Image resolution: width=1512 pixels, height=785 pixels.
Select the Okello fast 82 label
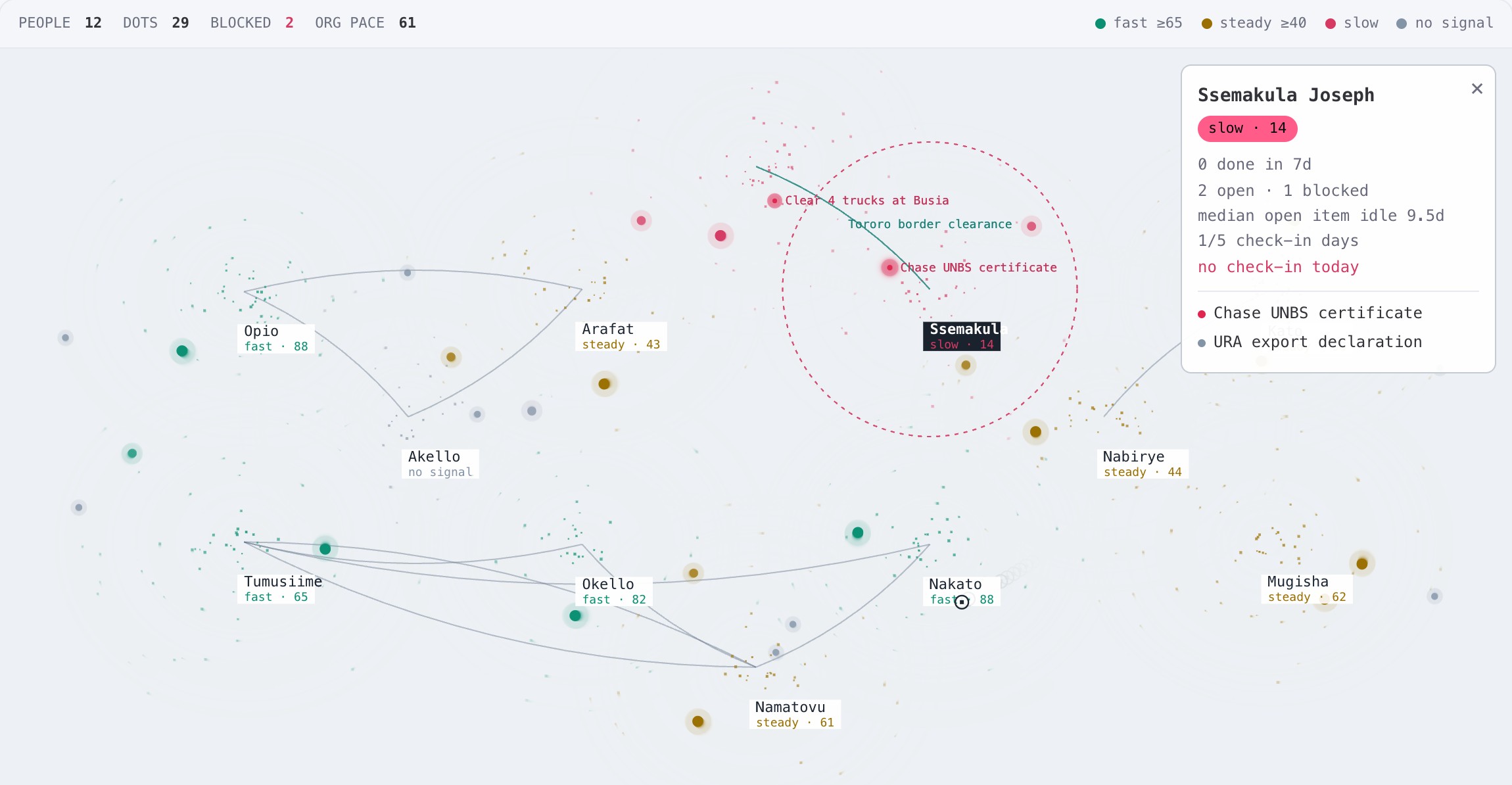point(614,592)
